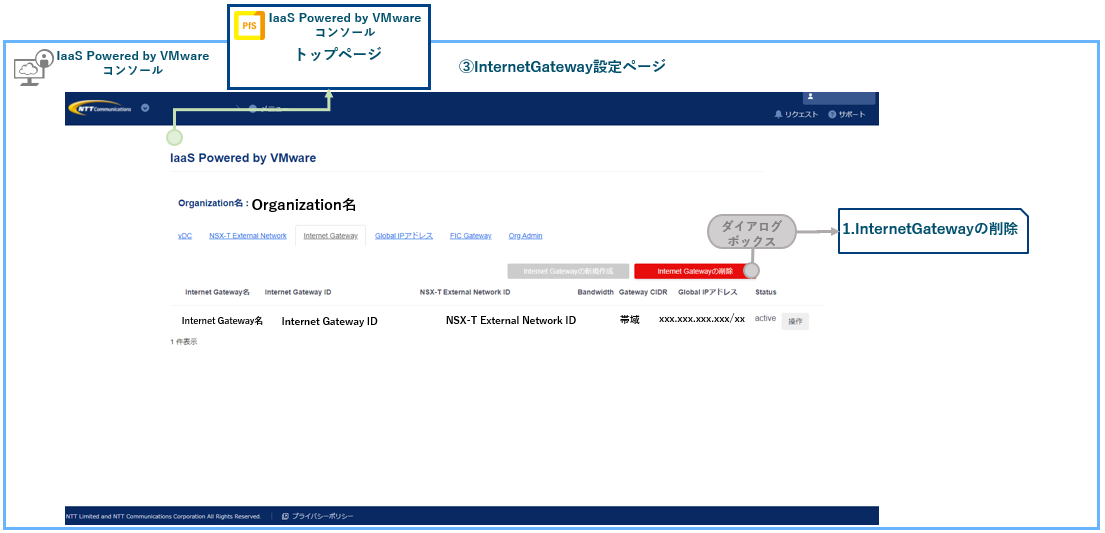The height and width of the screenshot is (533, 1105).
Task: Click Internet Gatewayの新規作成 button
Action: point(567,271)
